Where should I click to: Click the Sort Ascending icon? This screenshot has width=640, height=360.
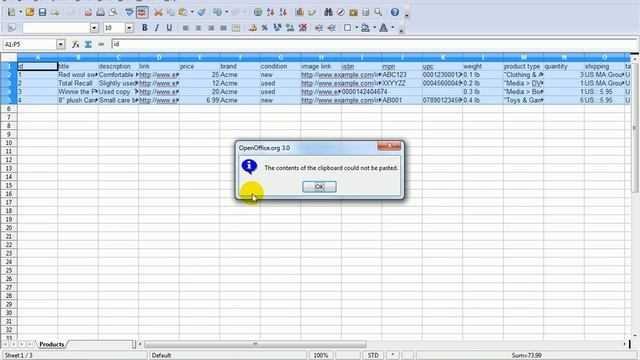click(270, 12)
